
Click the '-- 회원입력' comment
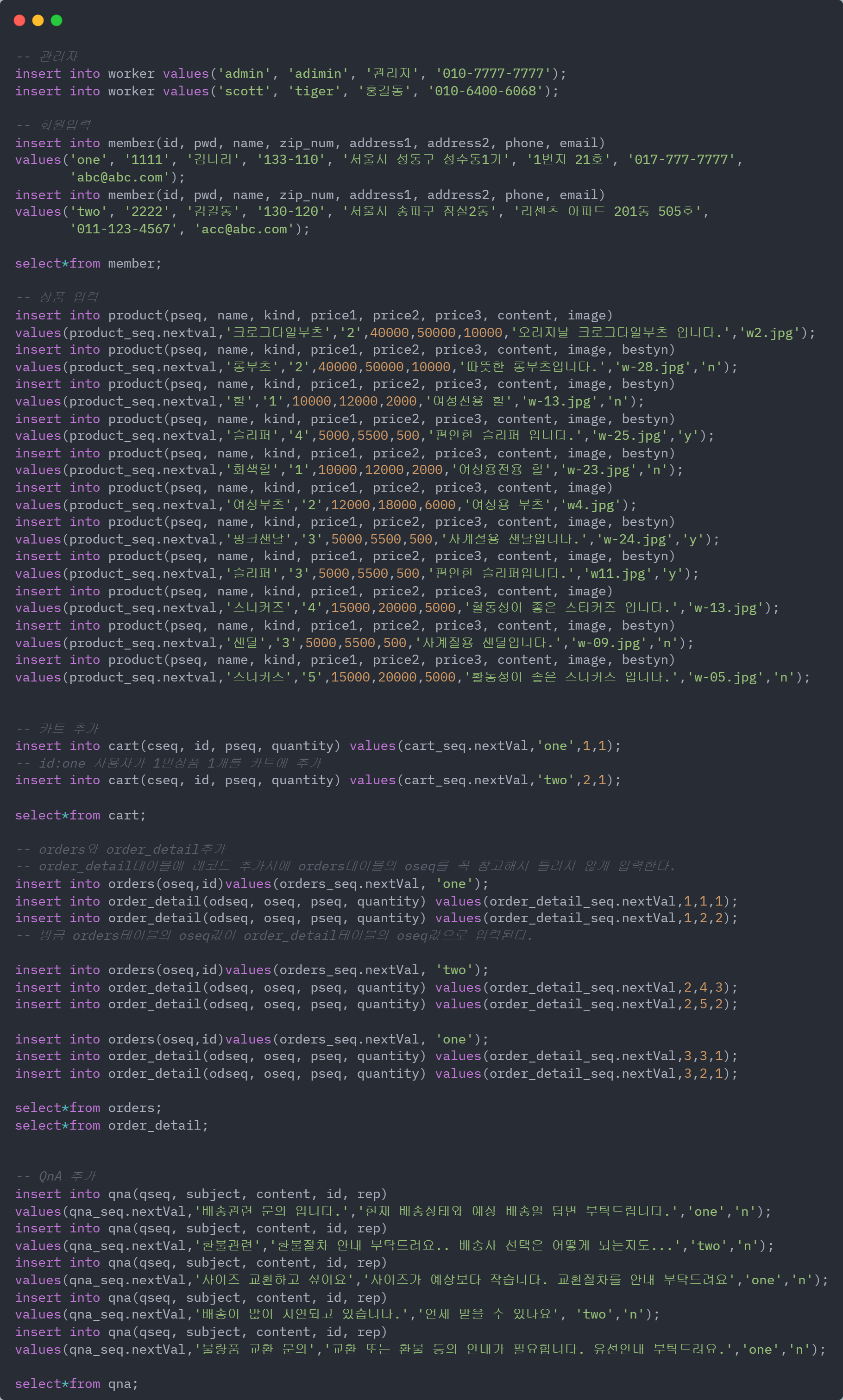(x=53, y=125)
